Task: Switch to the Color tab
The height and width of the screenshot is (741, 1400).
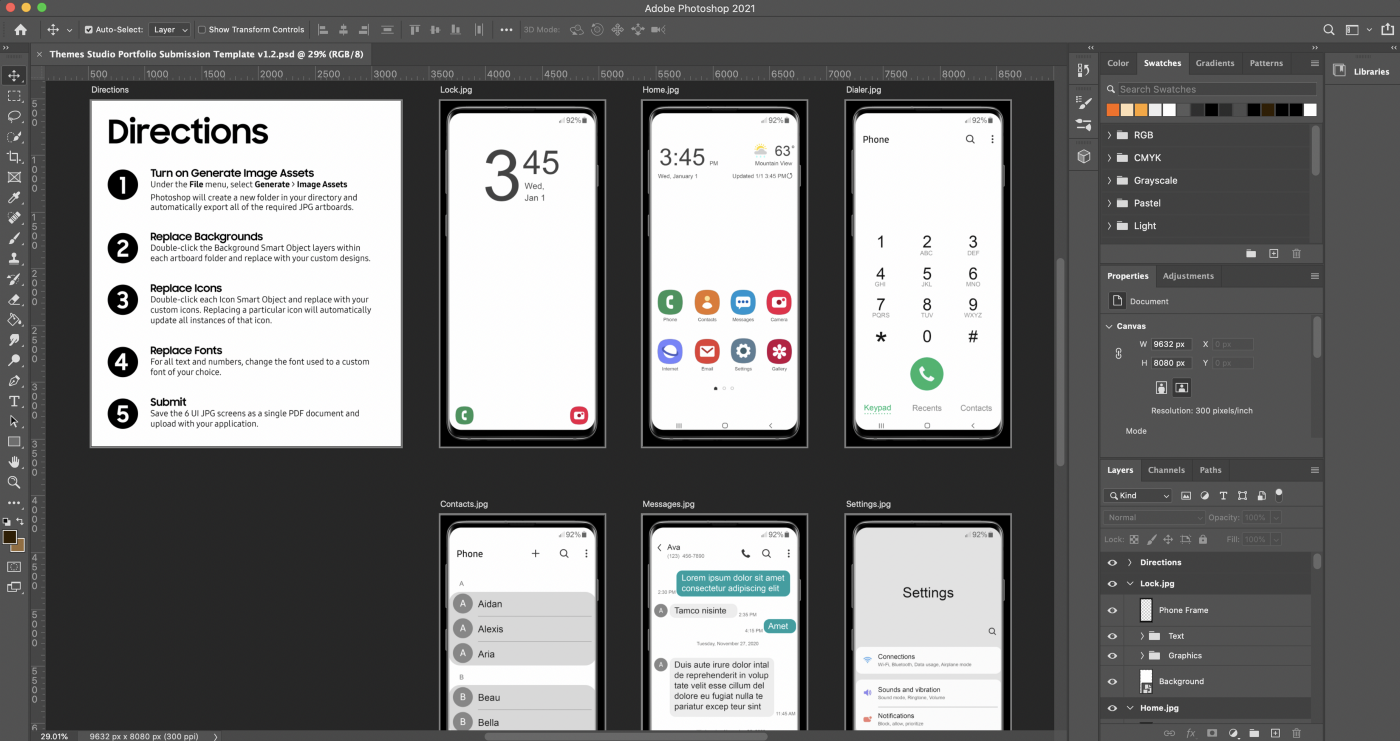Action: point(1118,63)
